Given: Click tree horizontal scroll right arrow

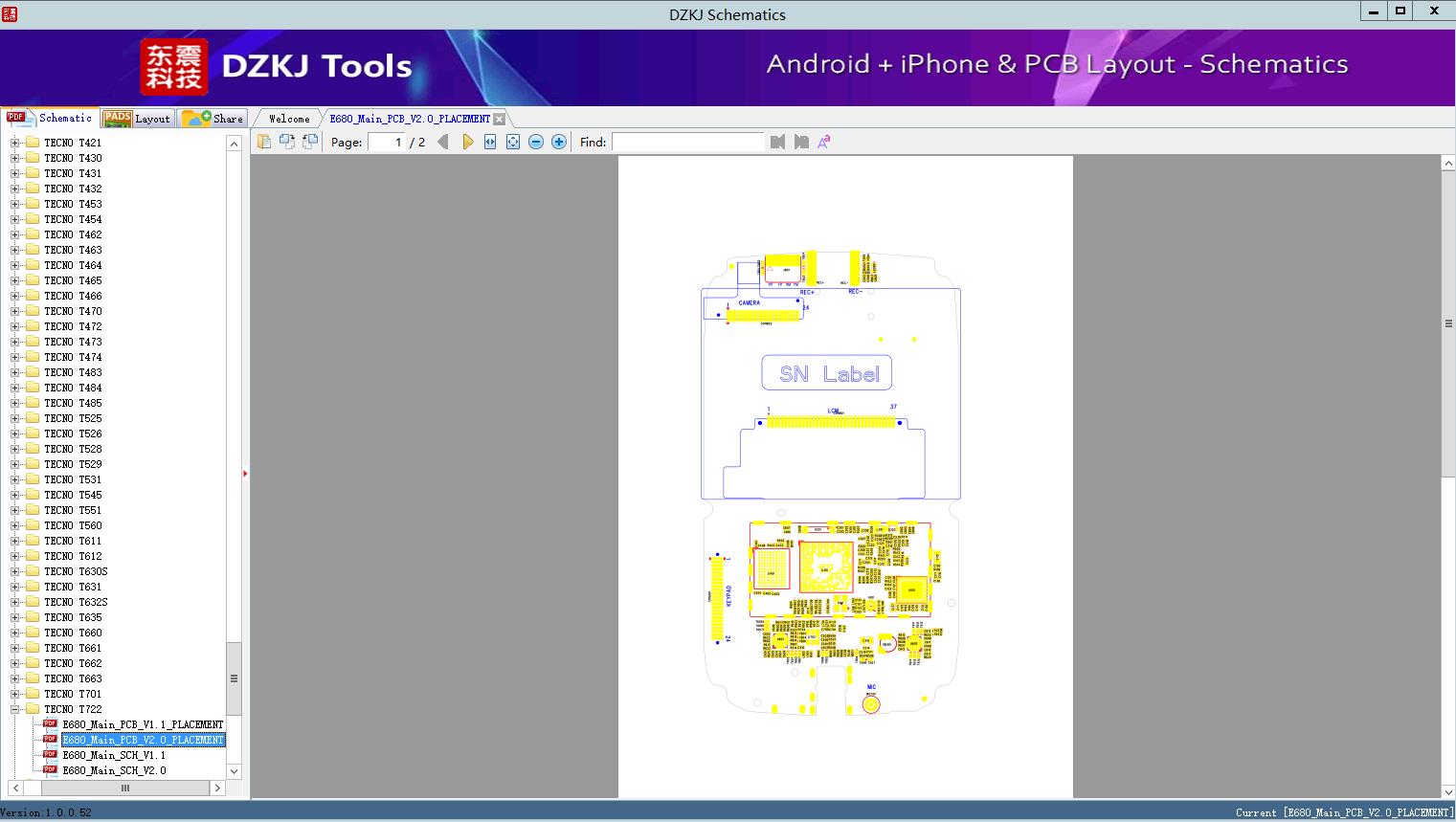Looking at the screenshot, I should [x=217, y=788].
